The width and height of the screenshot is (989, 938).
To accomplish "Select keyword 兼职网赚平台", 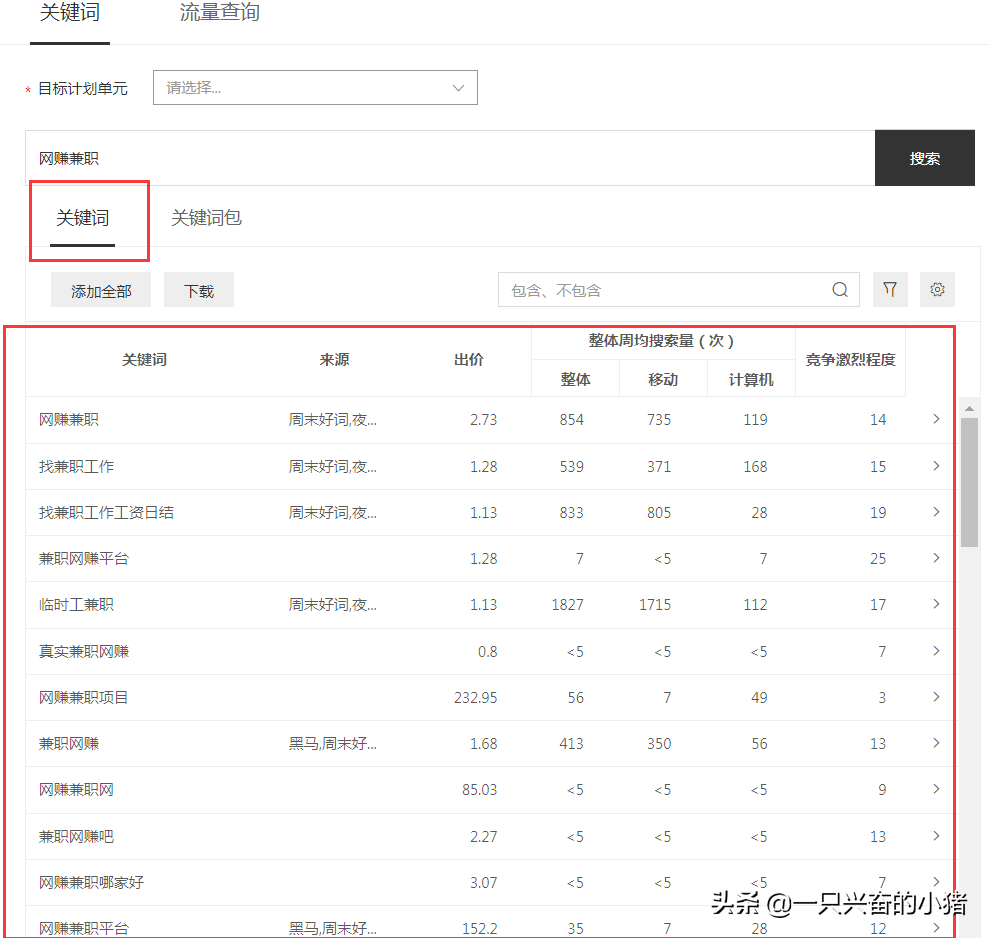I will click(x=84, y=558).
